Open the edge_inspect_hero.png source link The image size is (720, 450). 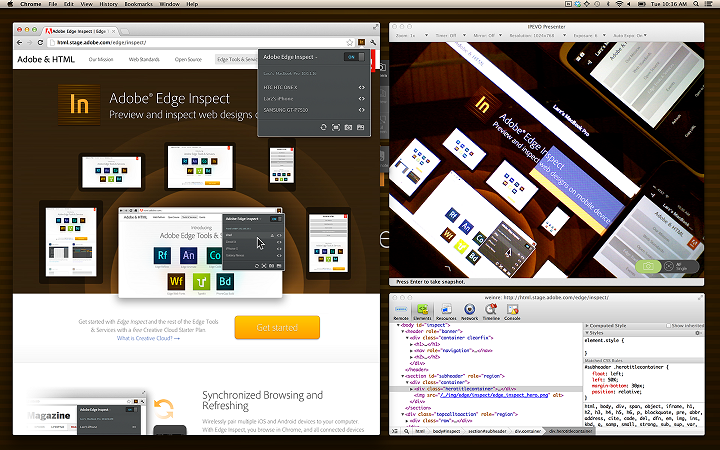[494, 395]
